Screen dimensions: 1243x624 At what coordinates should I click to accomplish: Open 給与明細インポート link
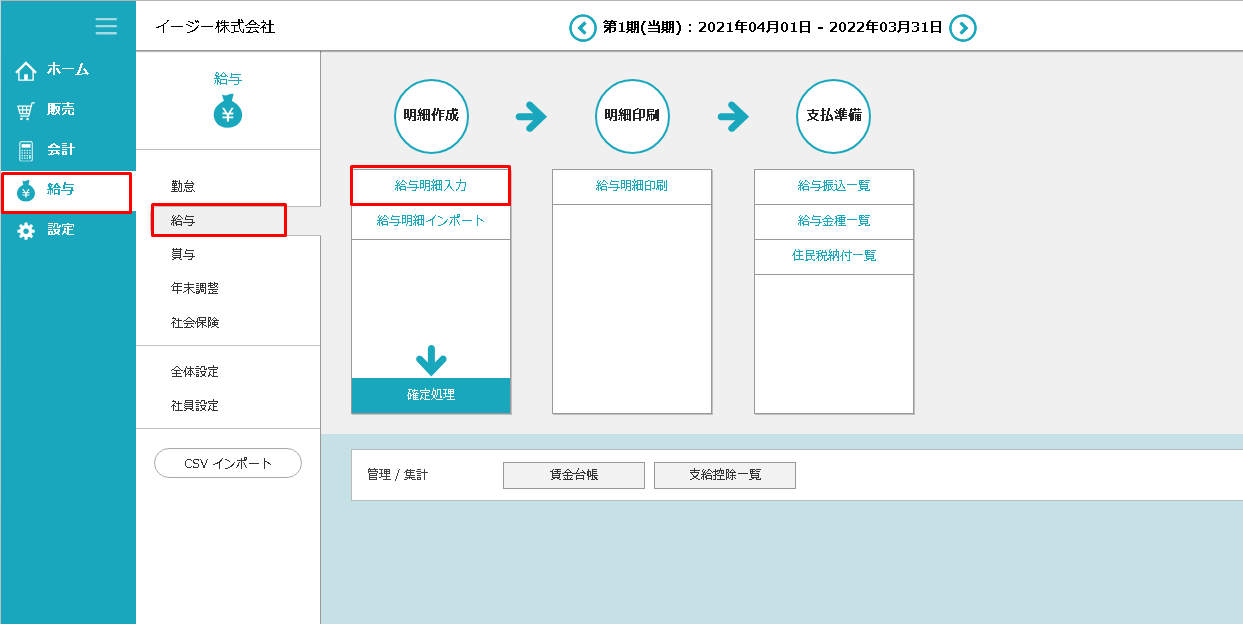(431, 221)
